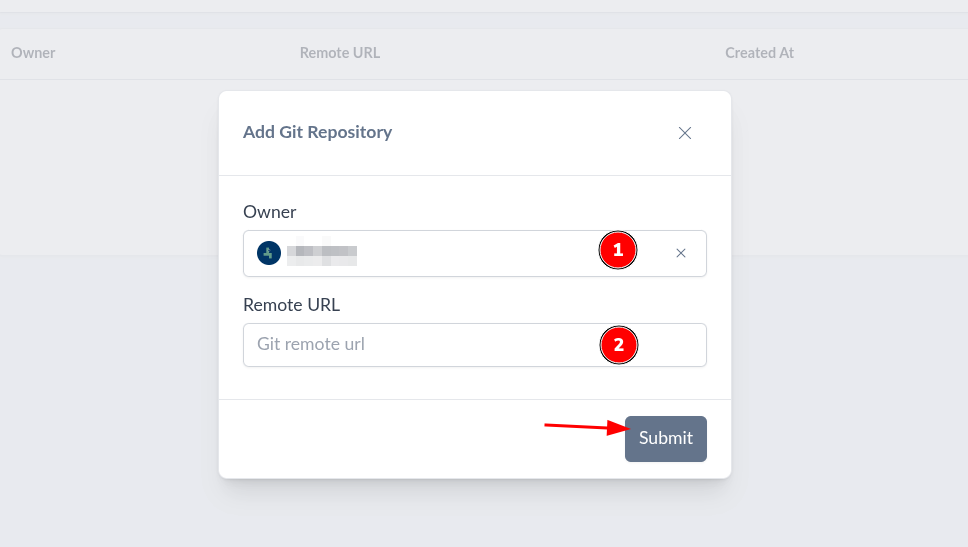Click the red number 1 badge
Viewport: 968px width, 547px height.
618,250
